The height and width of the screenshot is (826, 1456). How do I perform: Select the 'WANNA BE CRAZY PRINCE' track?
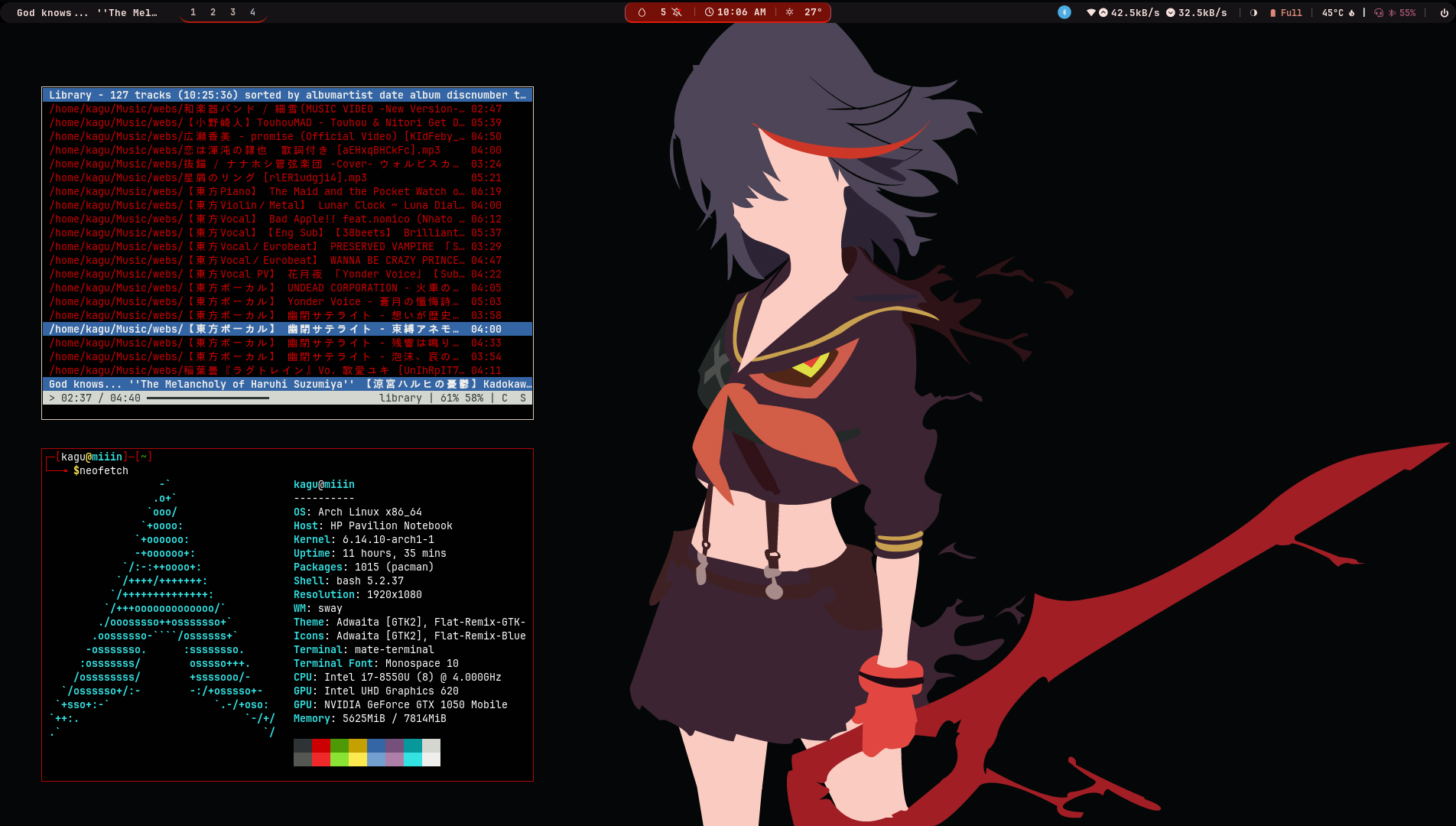288,260
